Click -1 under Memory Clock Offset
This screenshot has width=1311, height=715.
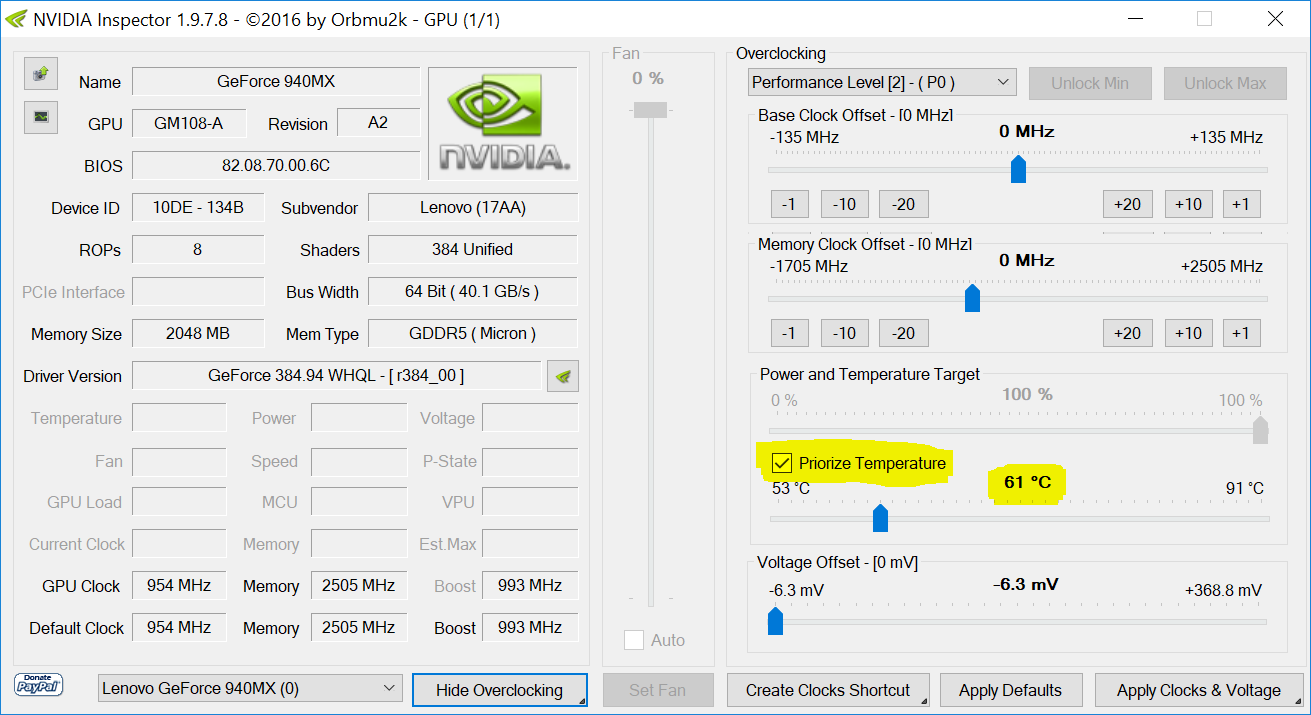(790, 333)
